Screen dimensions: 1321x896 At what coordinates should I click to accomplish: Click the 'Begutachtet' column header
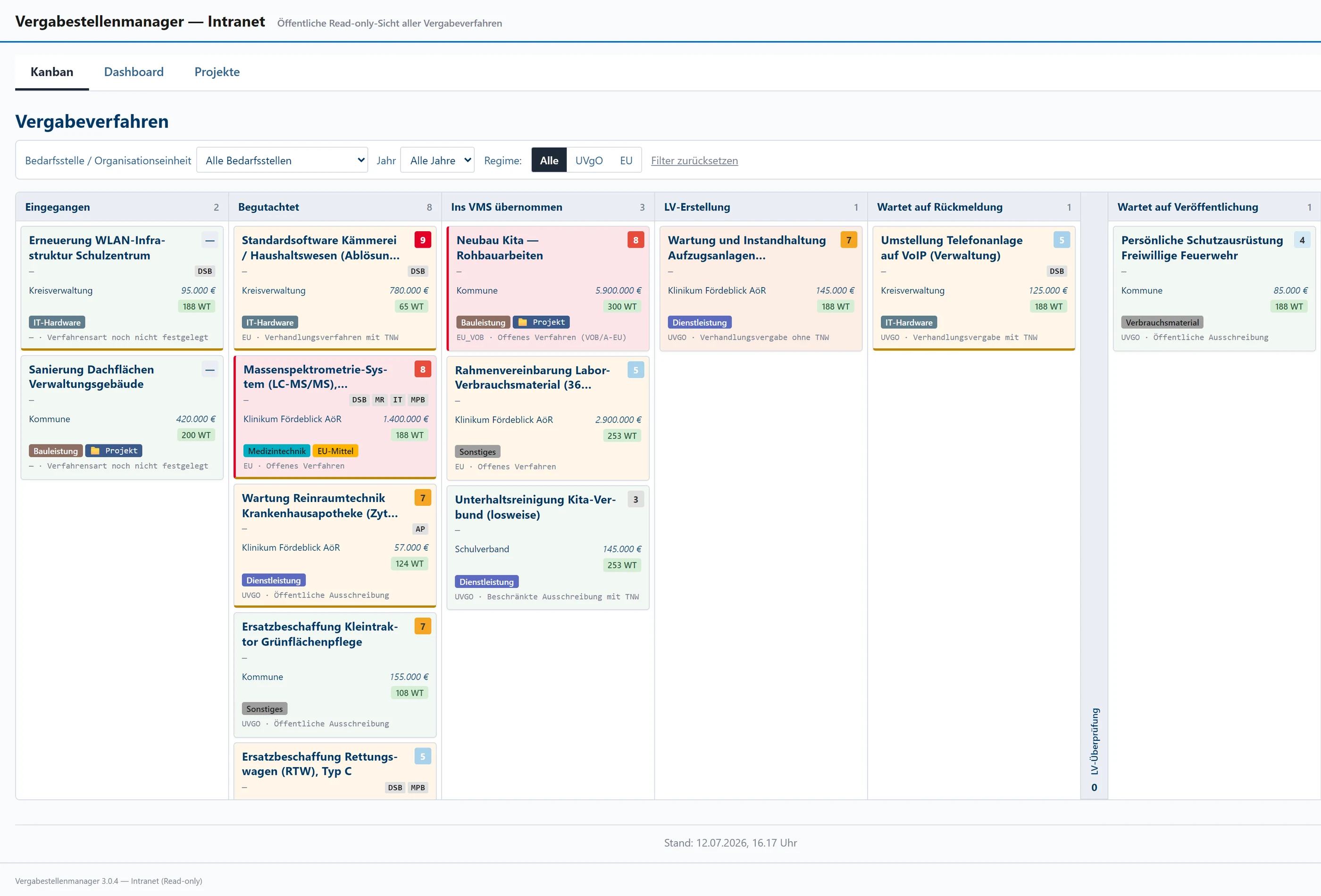tap(335, 207)
